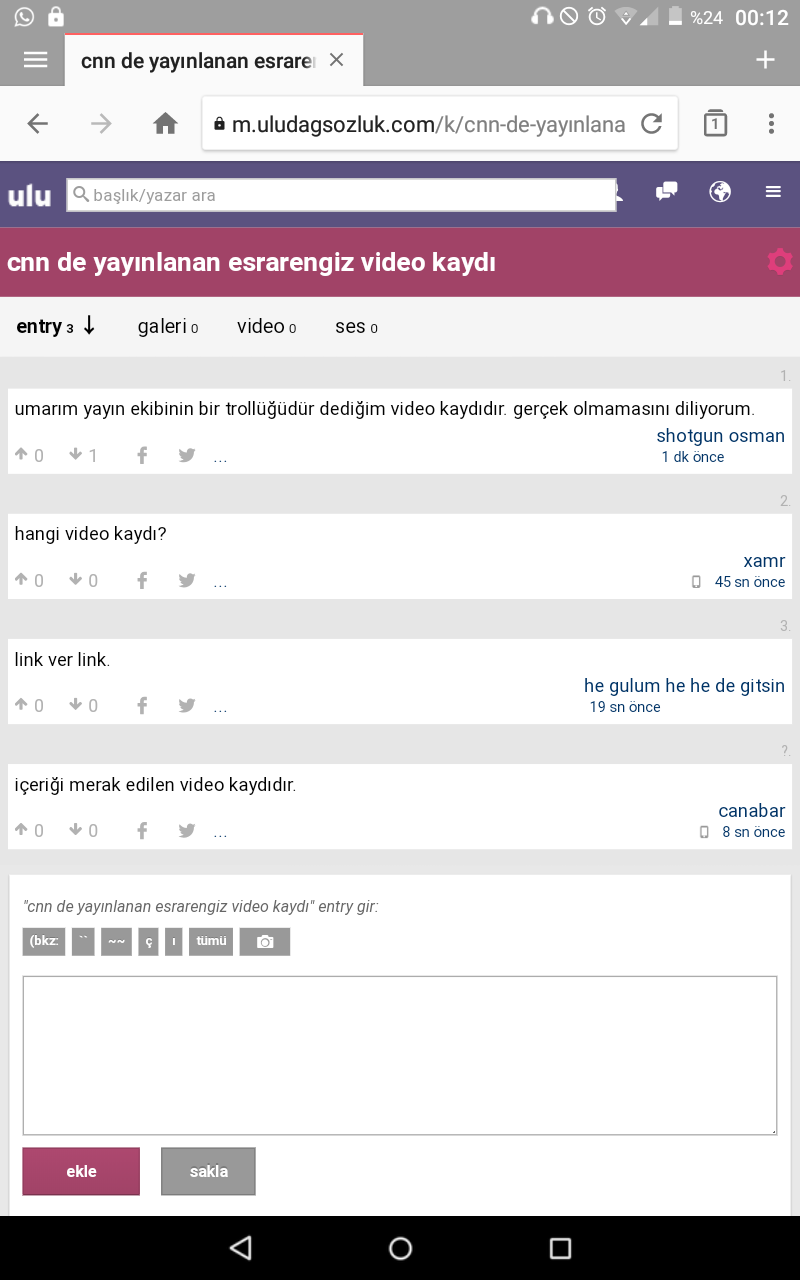Switch to the galeri tab
This screenshot has height=1280, width=800.
168,327
